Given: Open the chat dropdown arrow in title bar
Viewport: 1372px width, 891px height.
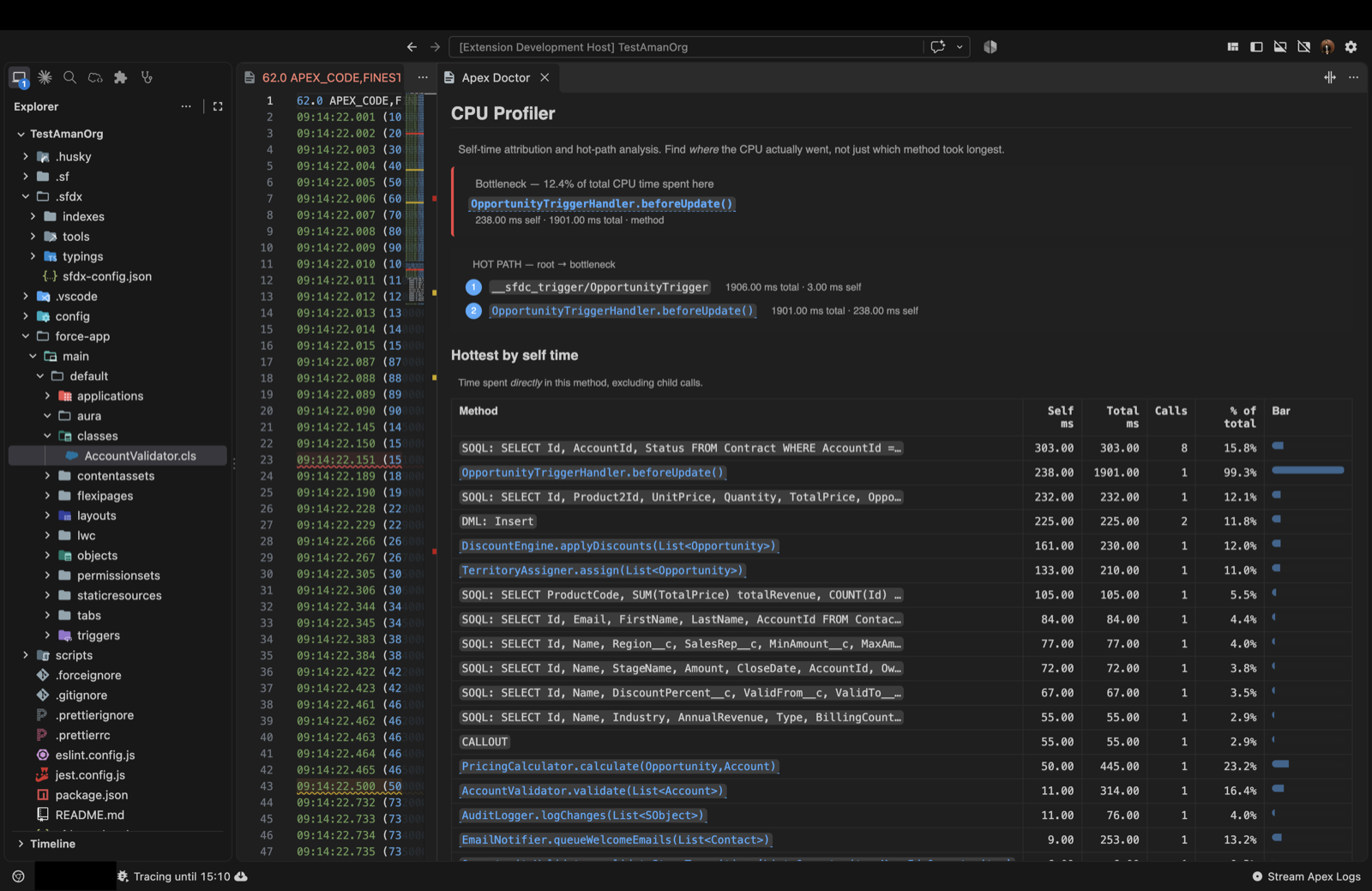Looking at the screenshot, I should [x=960, y=47].
